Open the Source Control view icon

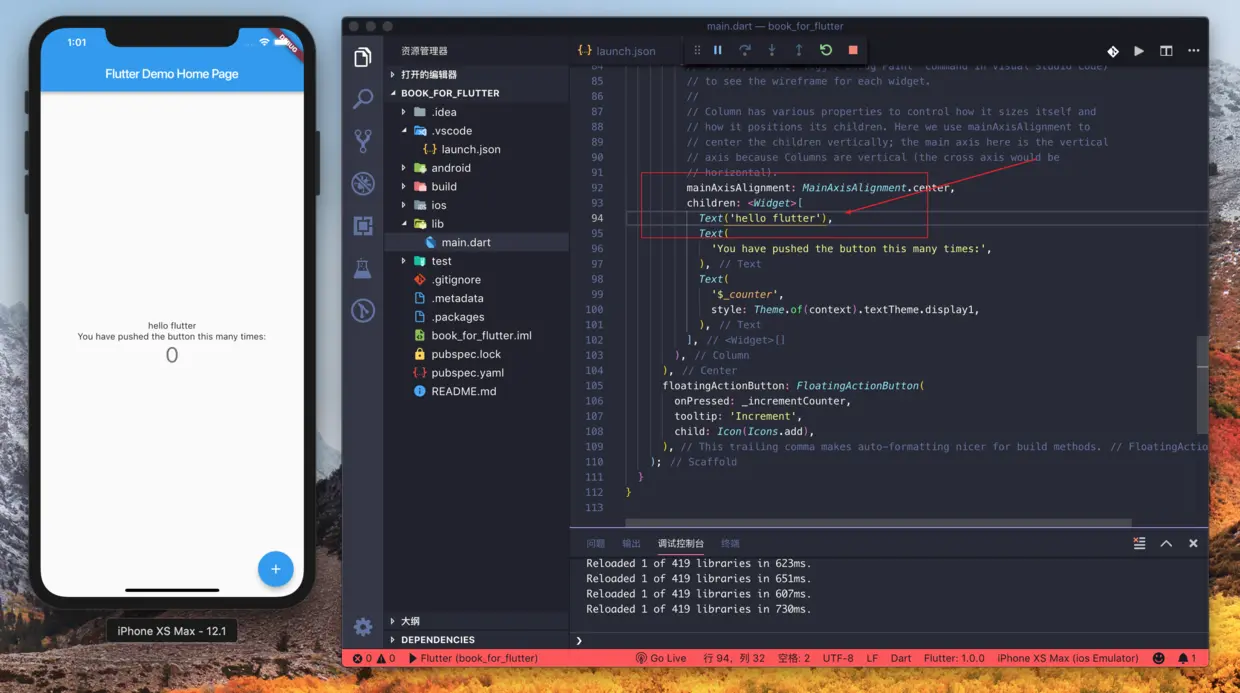(363, 141)
